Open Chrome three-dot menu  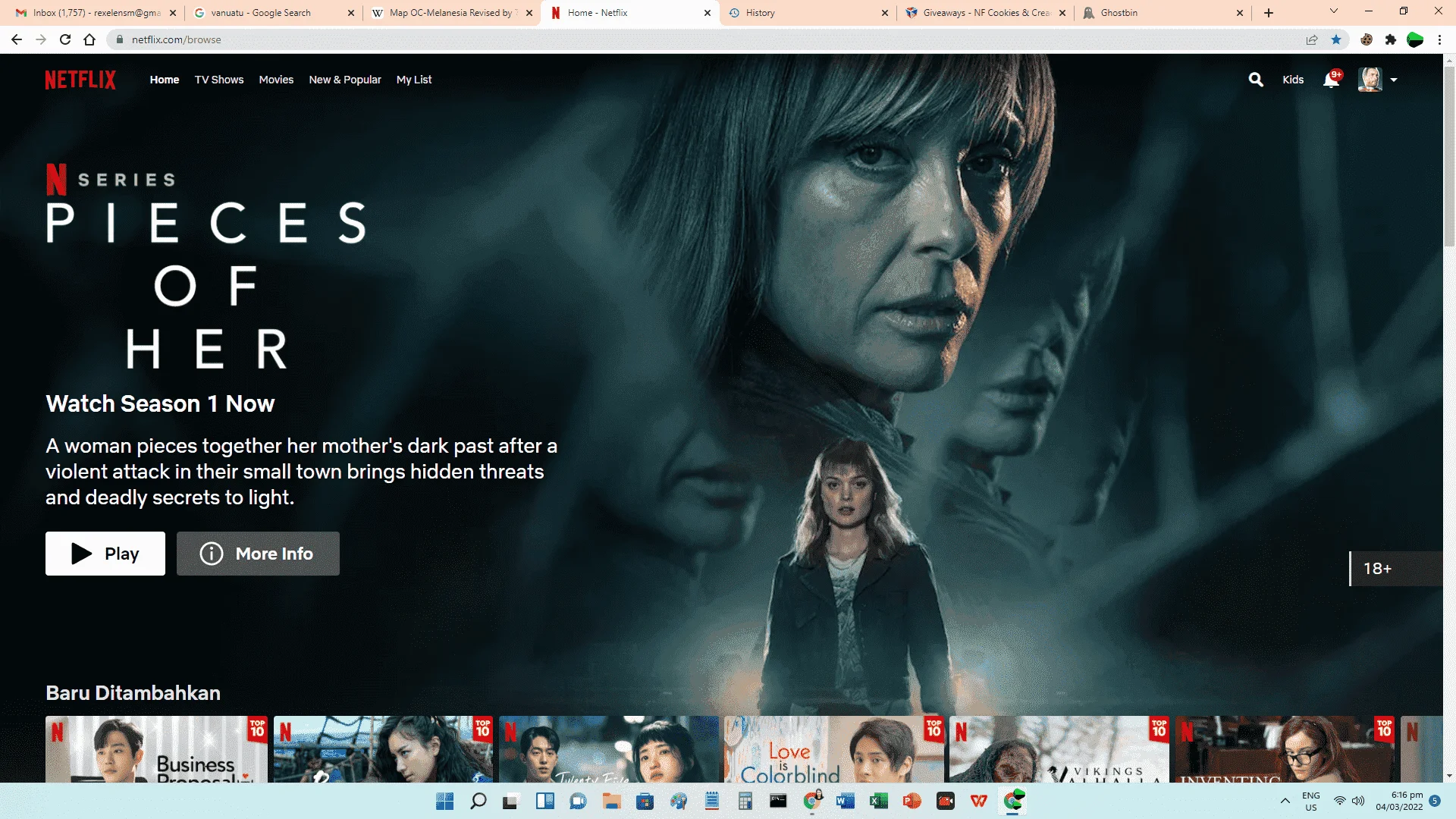(x=1439, y=39)
